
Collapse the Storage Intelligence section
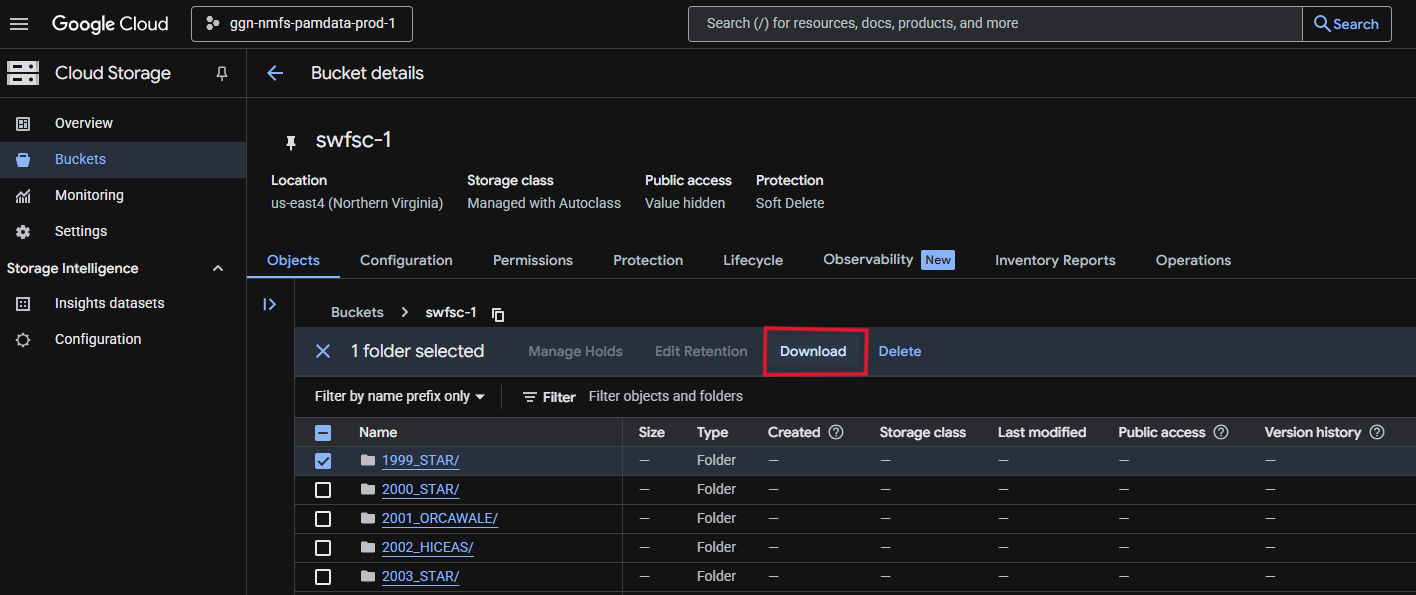tap(218, 268)
